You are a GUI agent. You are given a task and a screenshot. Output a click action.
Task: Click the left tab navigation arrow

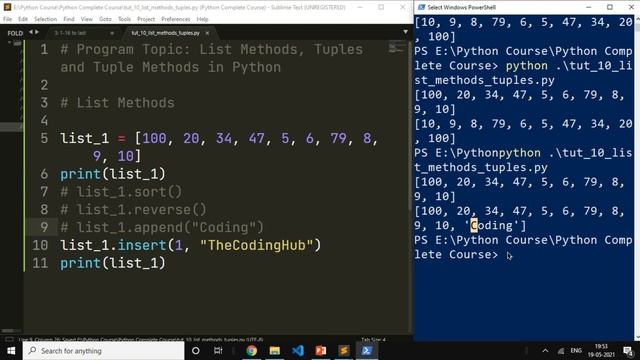31,32
